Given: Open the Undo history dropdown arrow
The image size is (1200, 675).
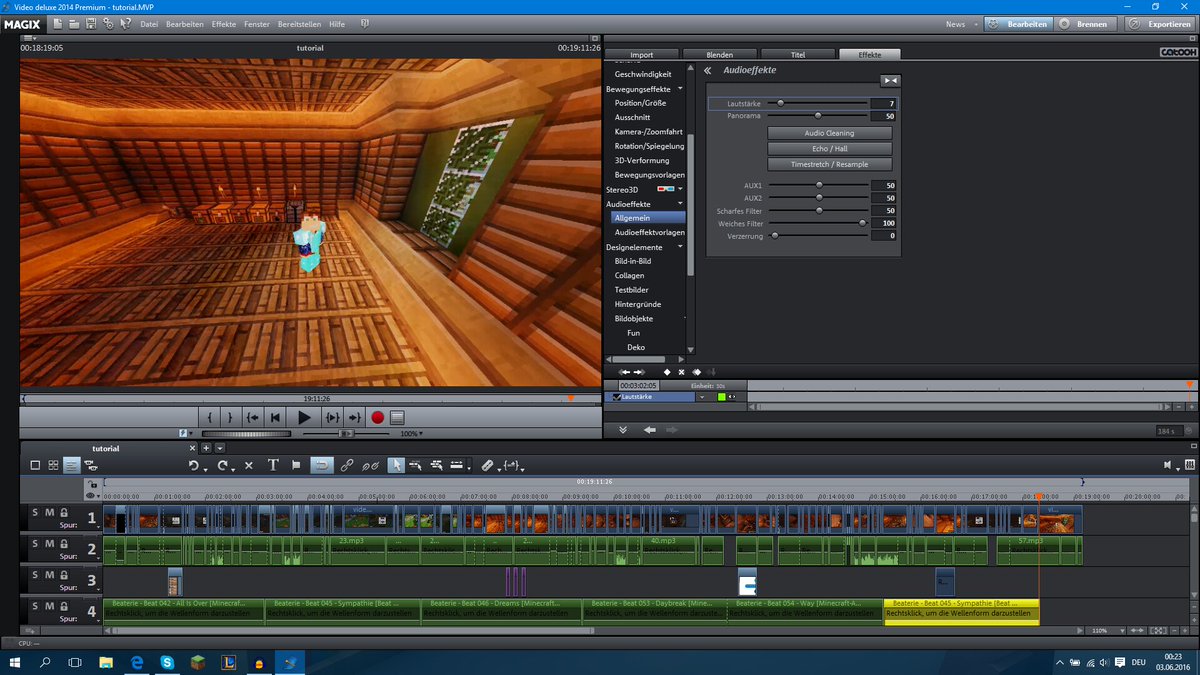Looking at the screenshot, I should (206, 468).
